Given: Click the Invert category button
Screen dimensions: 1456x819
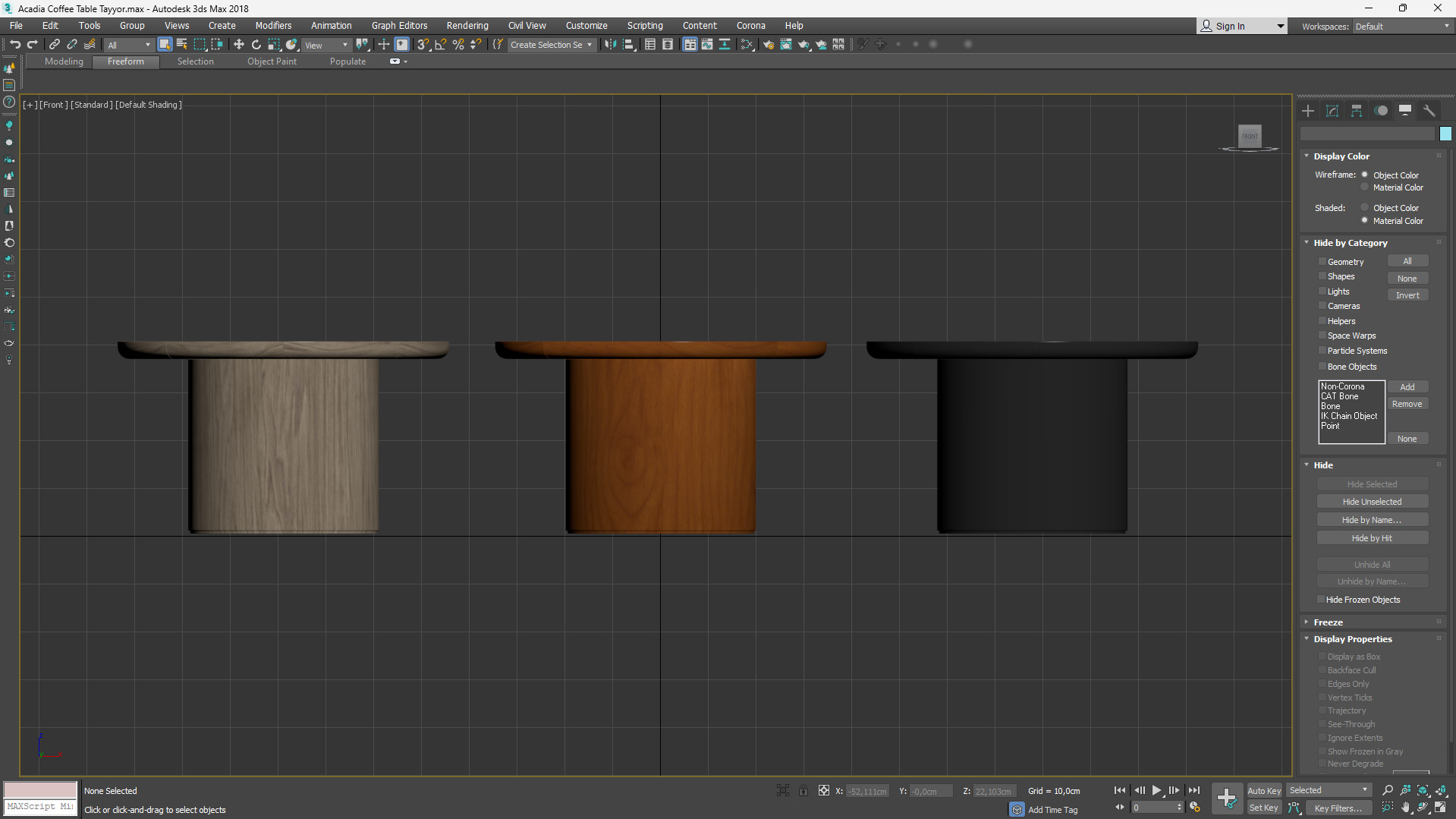Looking at the screenshot, I should 1407,295.
